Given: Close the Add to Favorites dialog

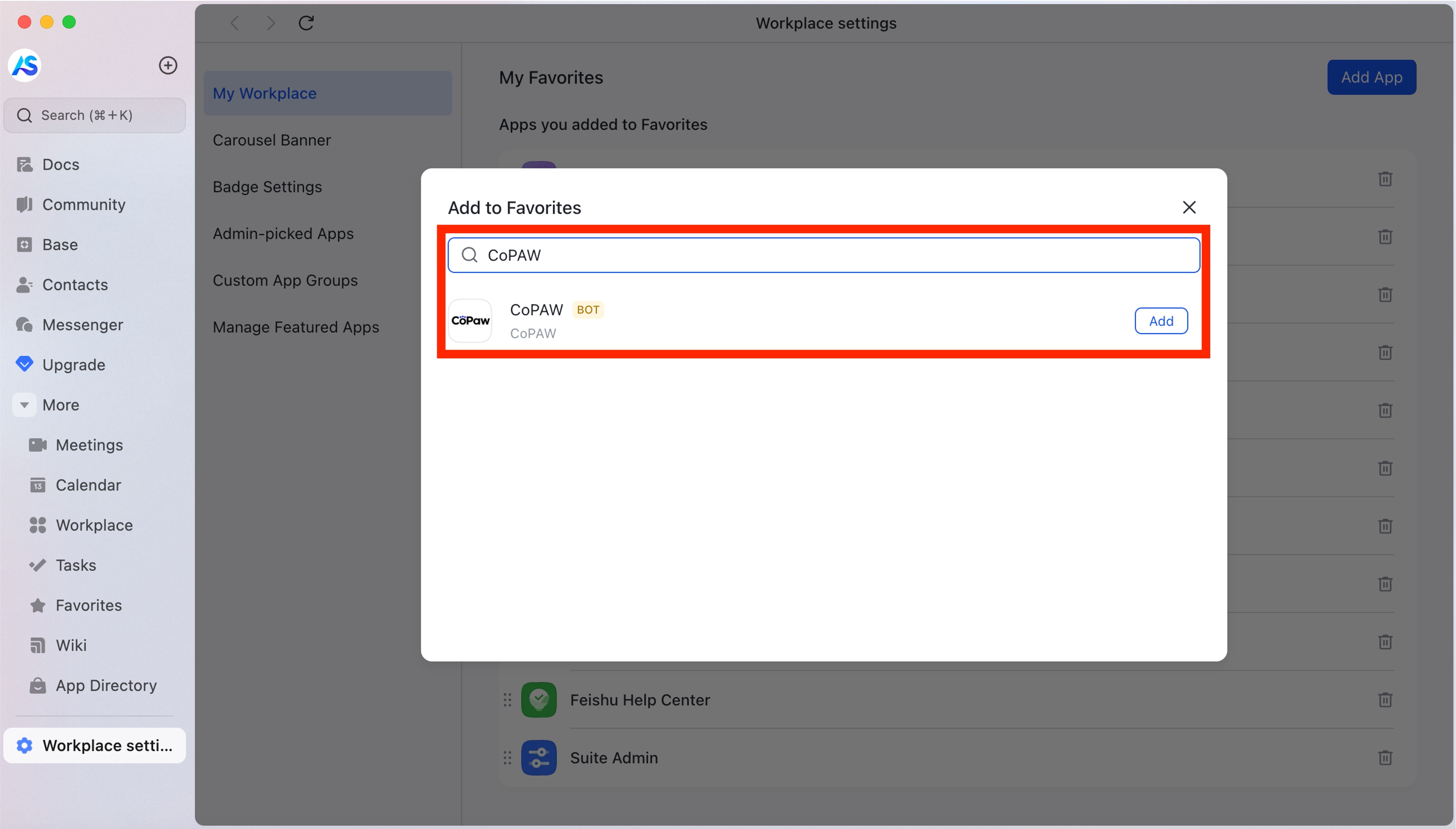Looking at the screenshot, I should [1189, 207].
